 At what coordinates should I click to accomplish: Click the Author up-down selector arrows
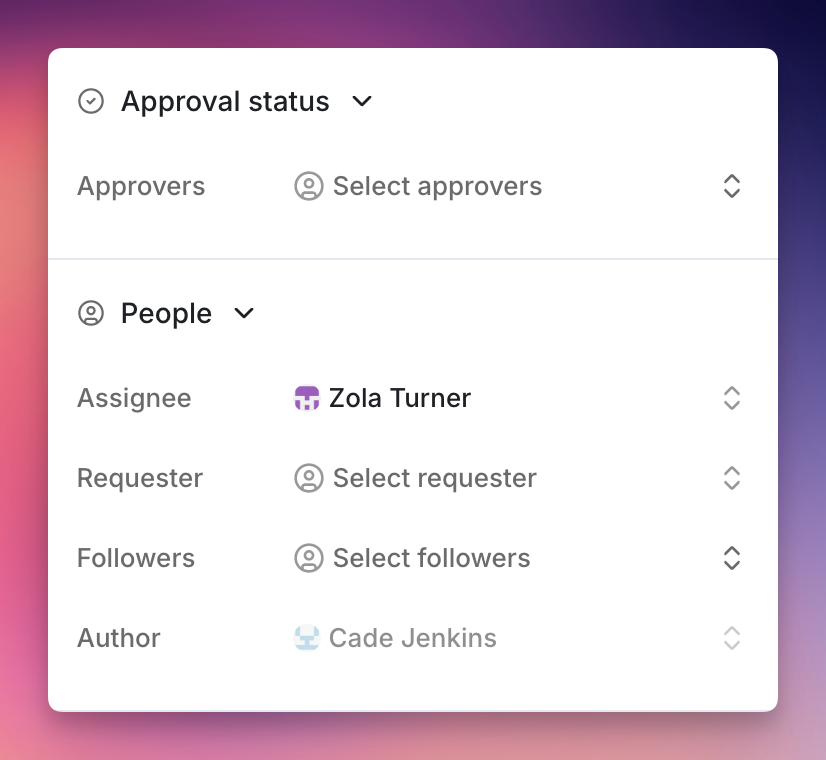732,638
